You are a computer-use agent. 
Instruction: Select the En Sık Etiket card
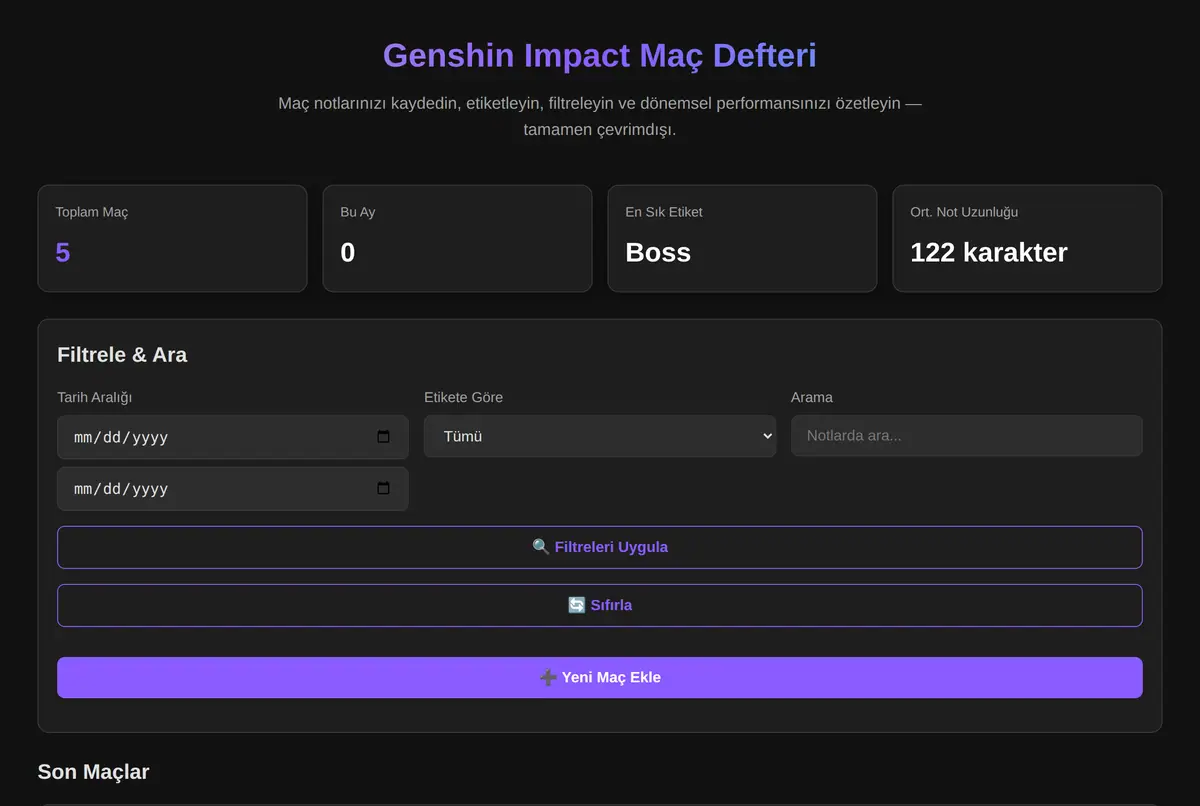point(742,238)
